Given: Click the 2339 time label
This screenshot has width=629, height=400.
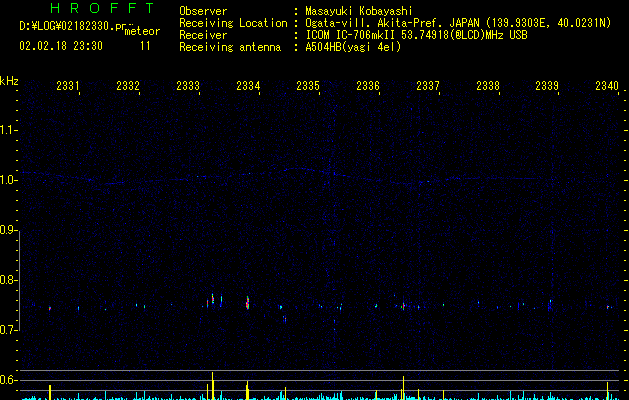Looking at the screenshot, I should pyautogui.click(x=547, y=85).
